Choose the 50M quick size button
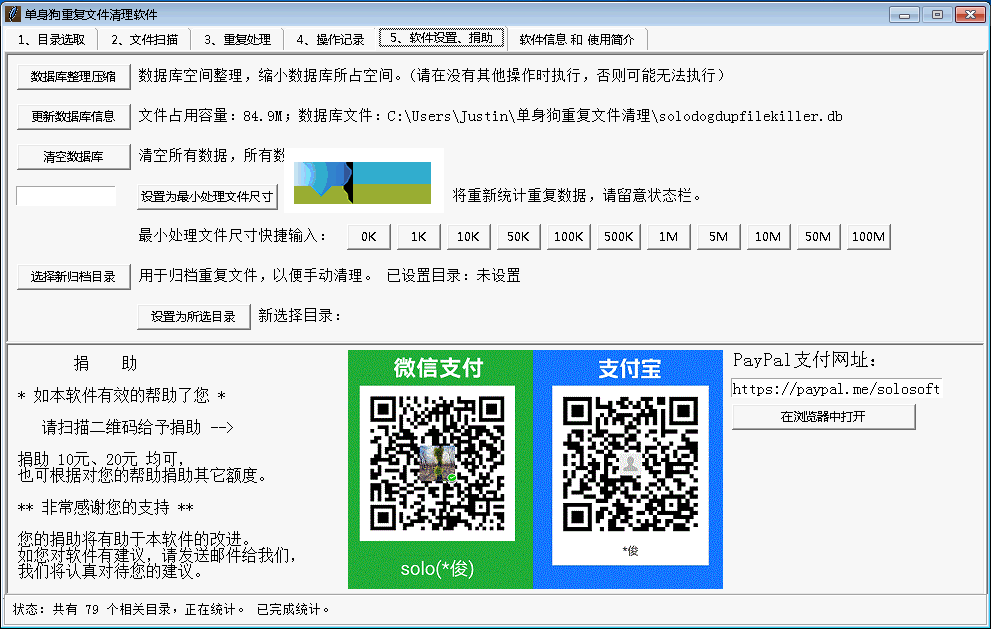Viewport: 991px width, 629px height. (818, 236)
